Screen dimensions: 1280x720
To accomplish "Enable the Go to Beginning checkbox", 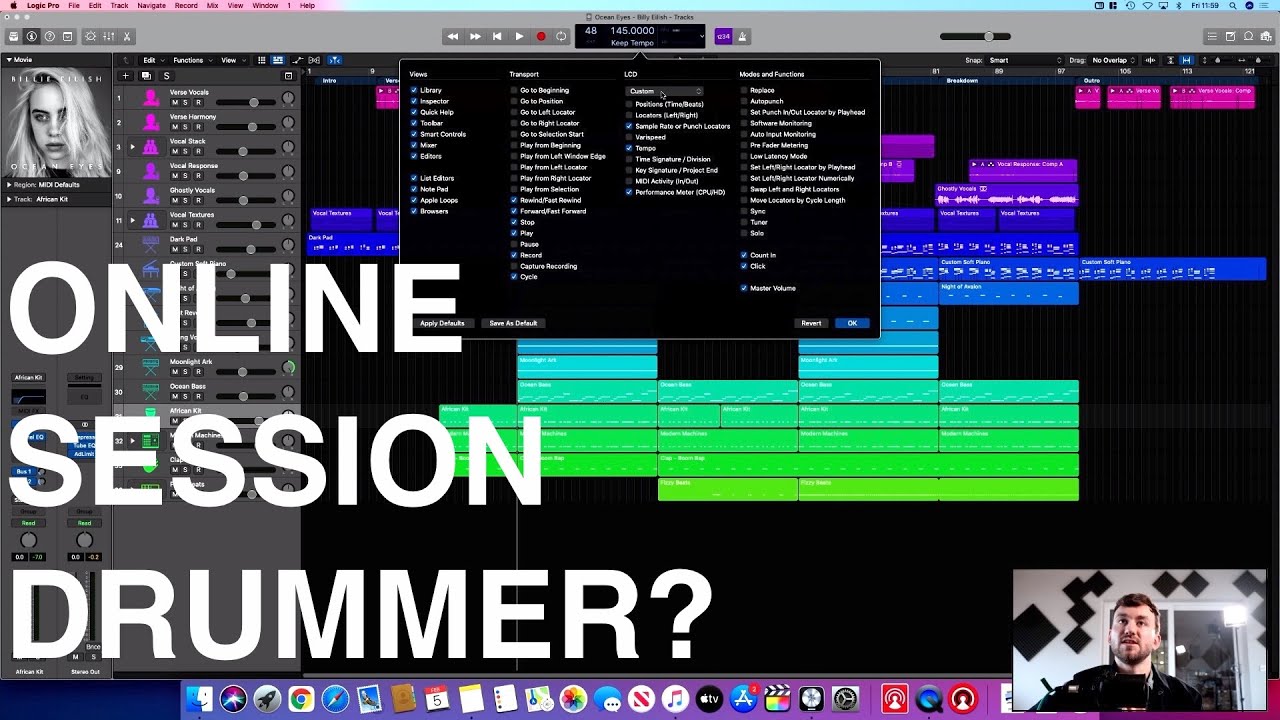I will pos(514,90).
